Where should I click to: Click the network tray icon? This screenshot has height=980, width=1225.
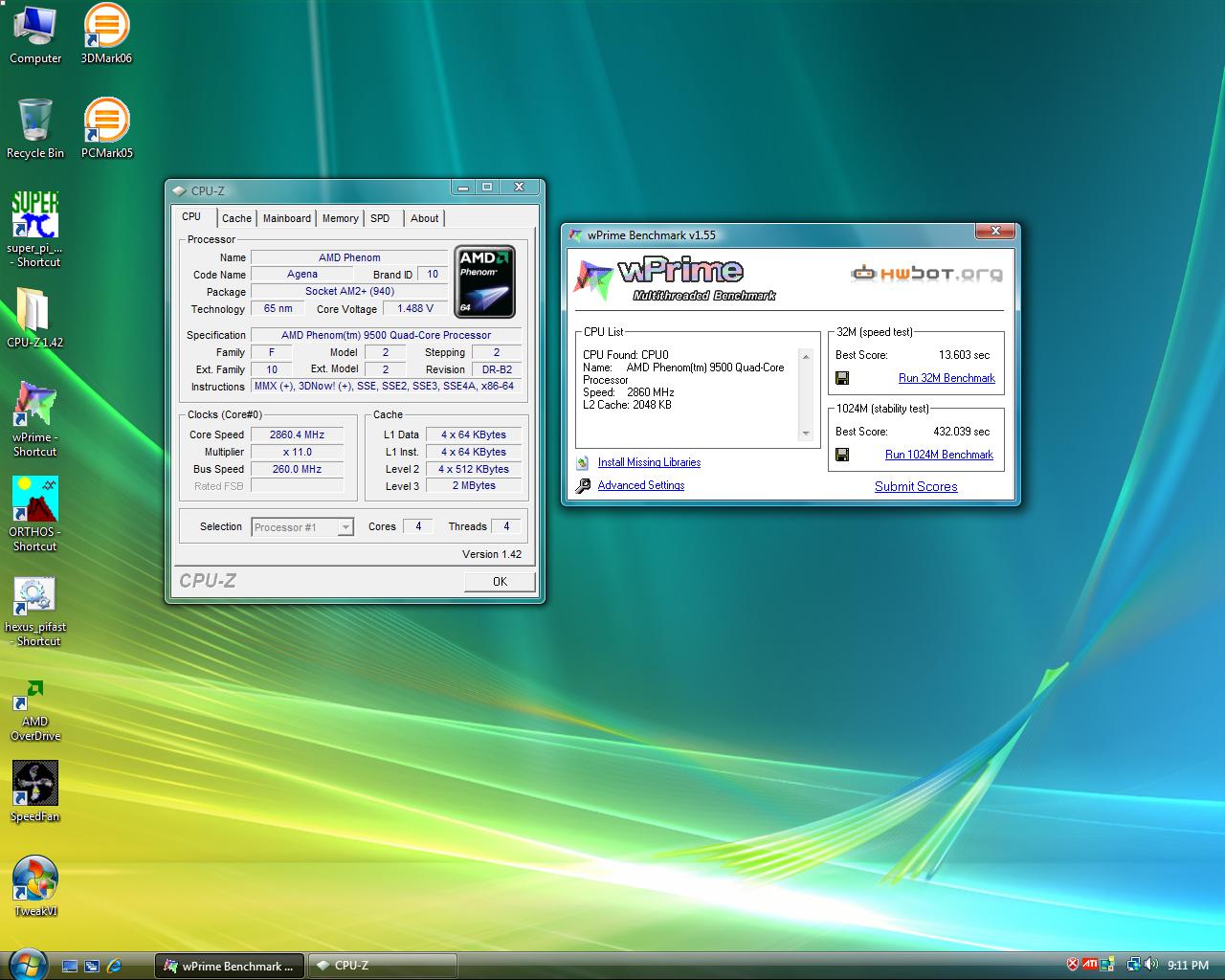click(1133, 965)
